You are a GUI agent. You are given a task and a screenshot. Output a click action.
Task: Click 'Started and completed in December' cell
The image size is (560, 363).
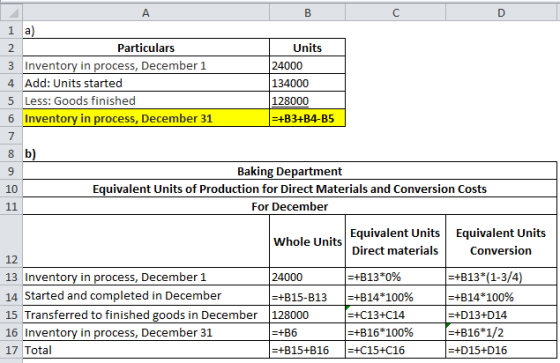coord(146,295)
